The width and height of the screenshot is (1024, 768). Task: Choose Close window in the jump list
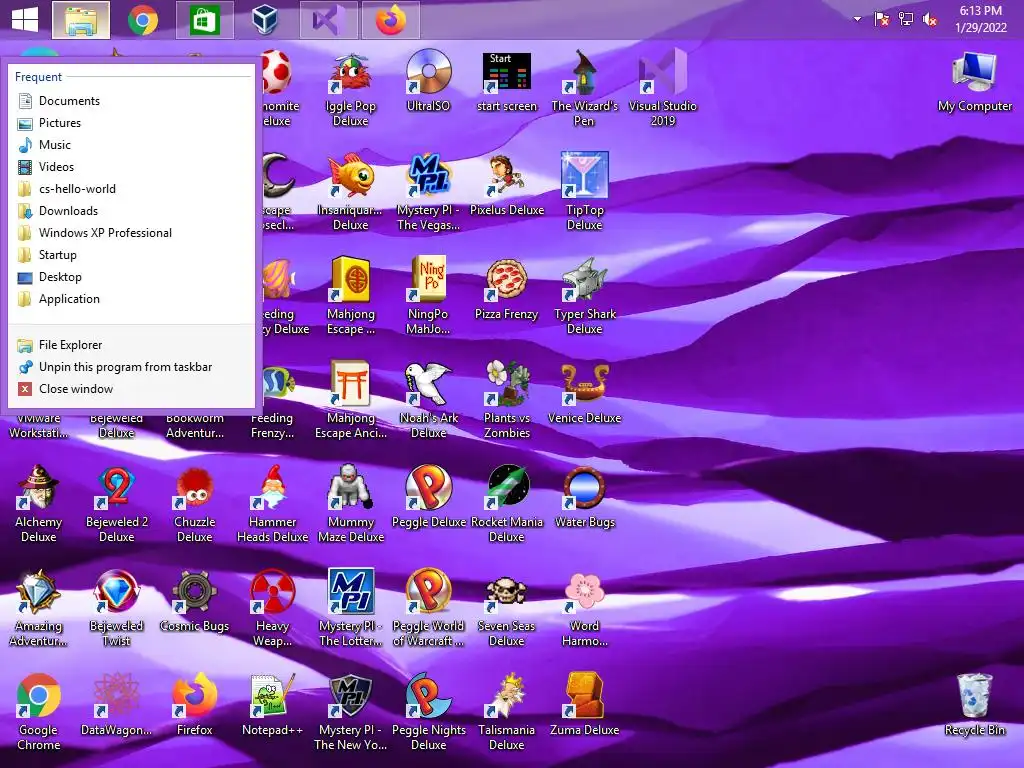[131, 389]
